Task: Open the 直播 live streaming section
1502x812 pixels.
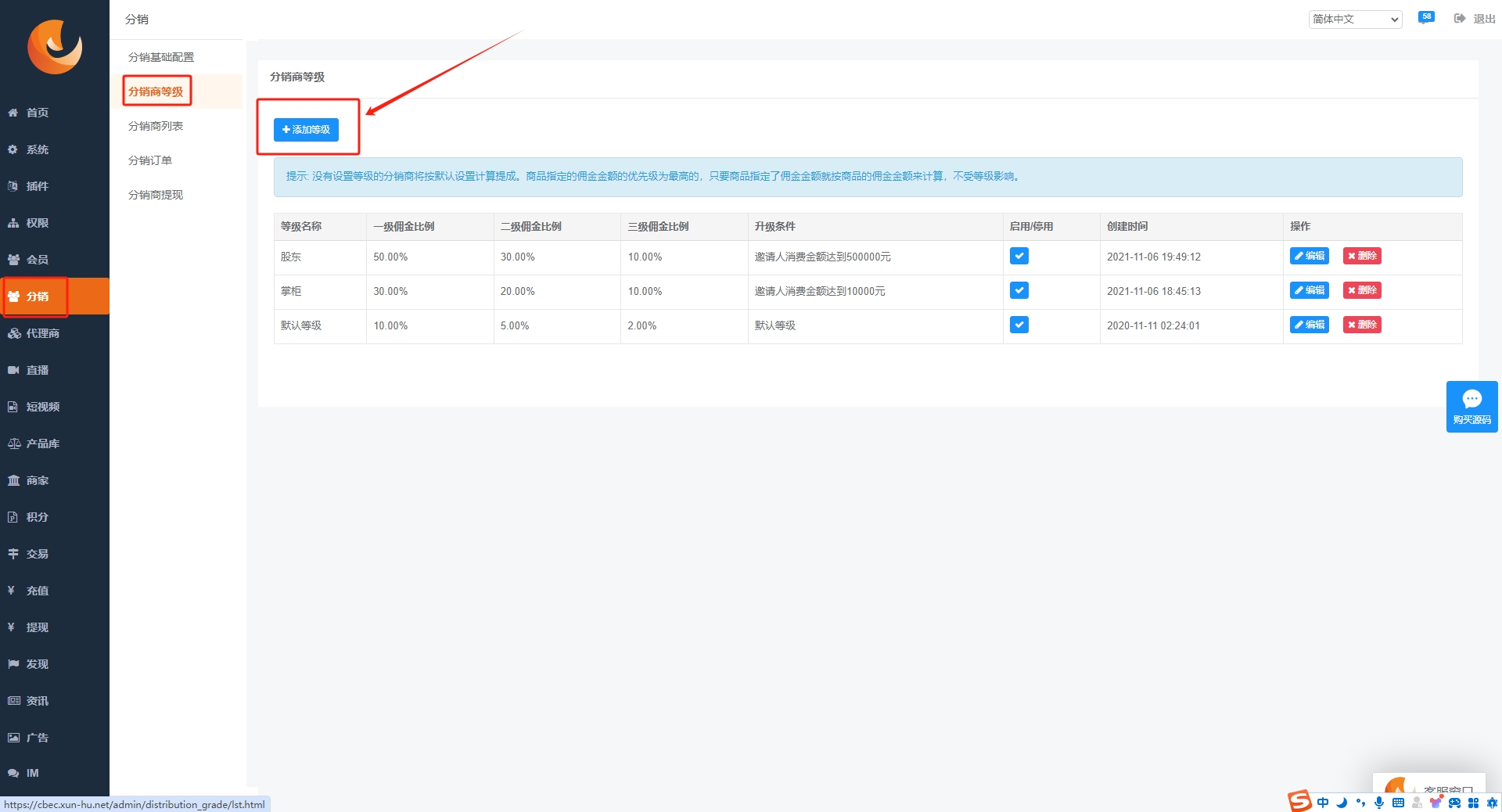Action: [x=55, y=370]
